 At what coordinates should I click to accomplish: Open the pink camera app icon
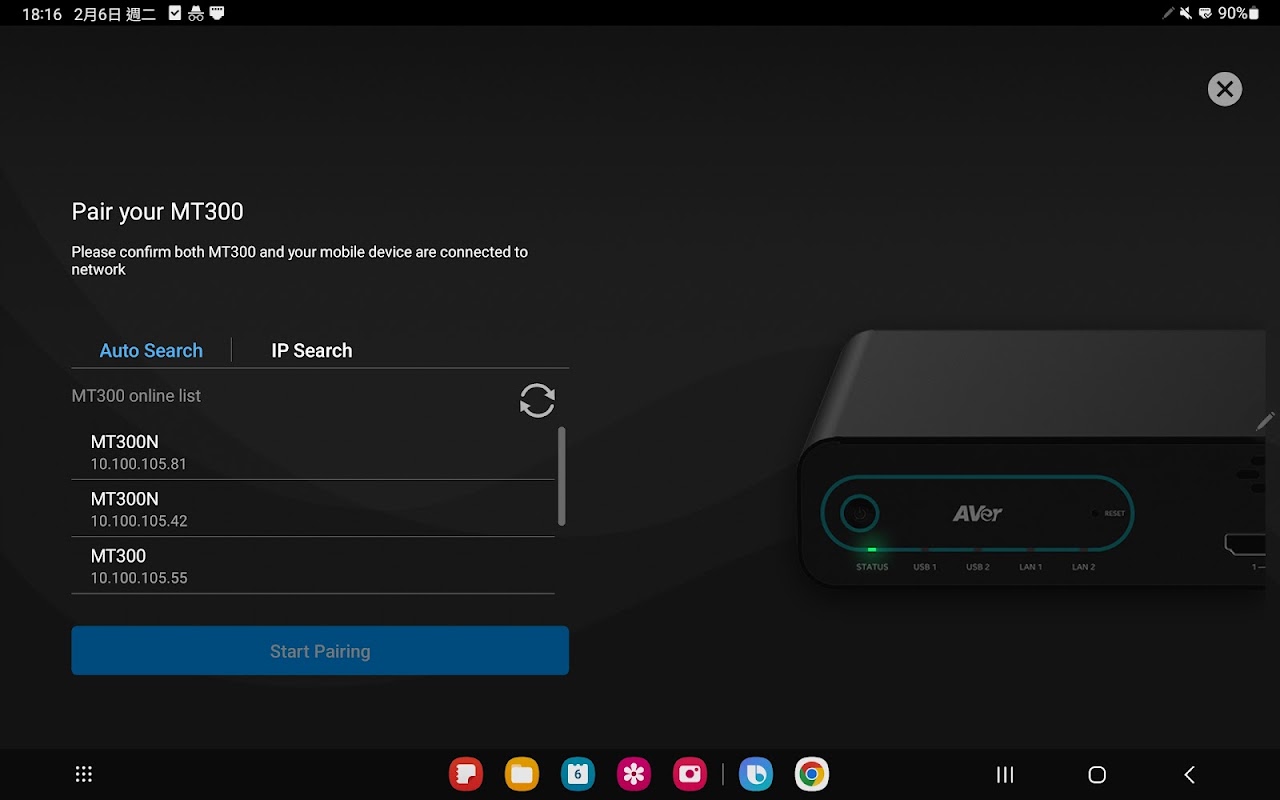click(690, 774)
